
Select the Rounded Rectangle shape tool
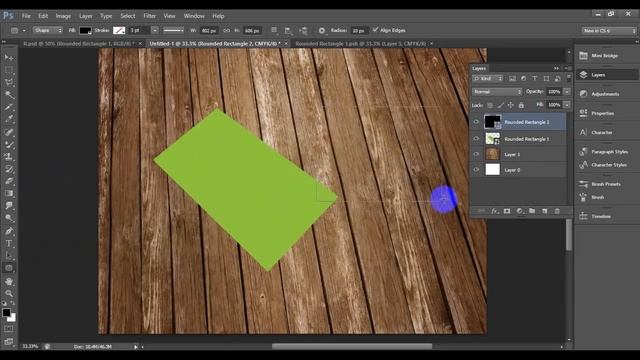pyautogui.click(x=9, y=268)
